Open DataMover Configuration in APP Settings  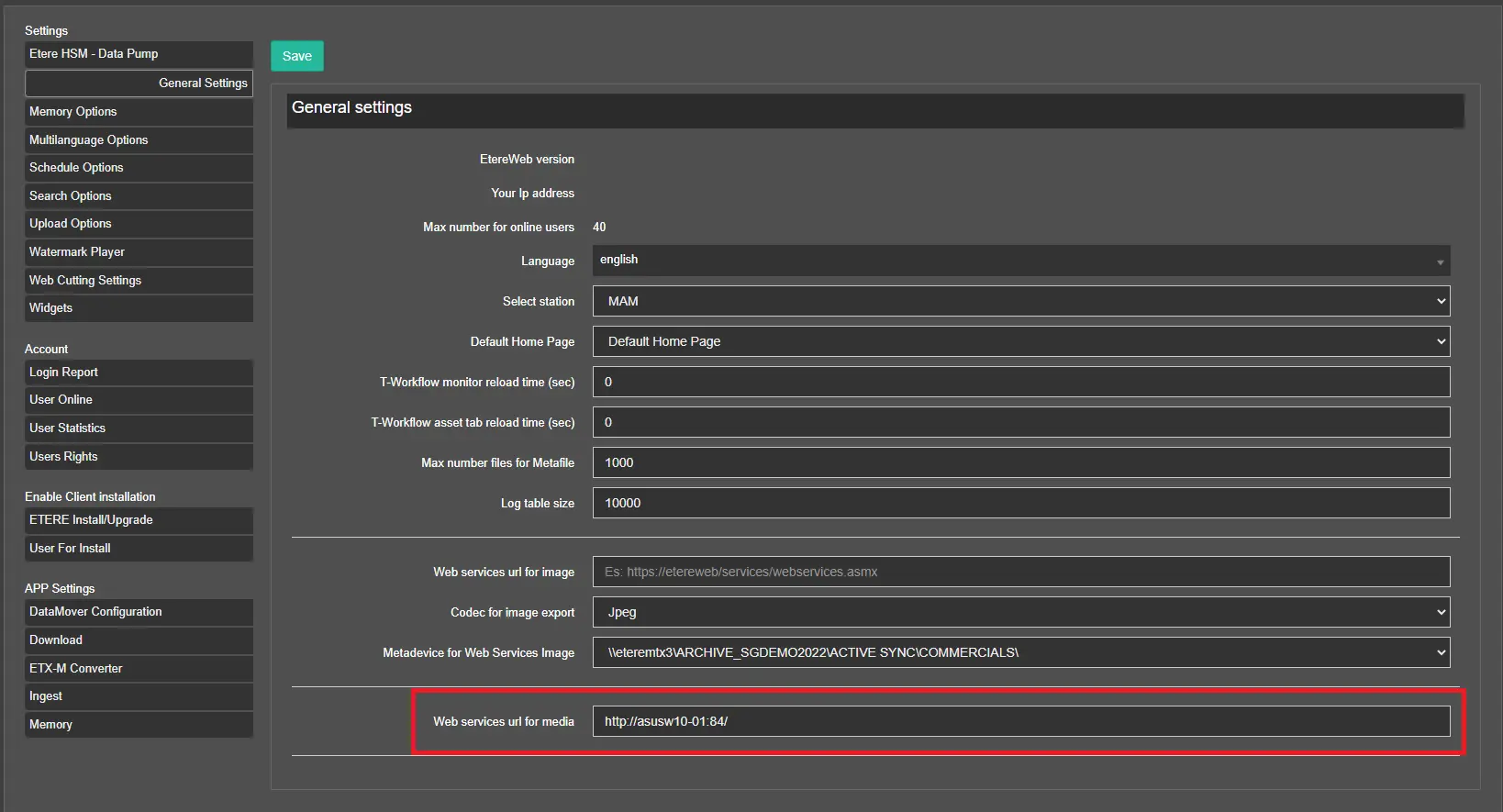point(139,612)
